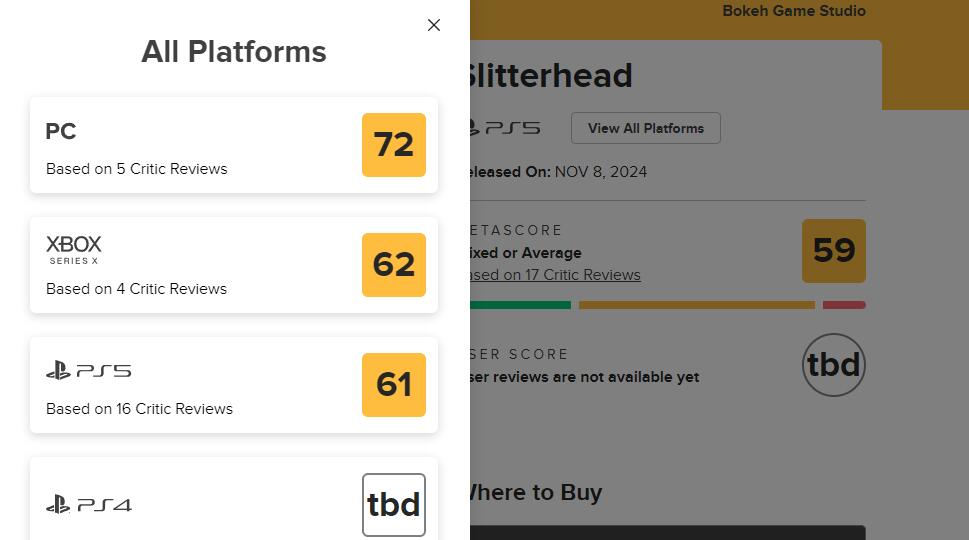Click the user score tbd circle

click(x=834, y=365)
